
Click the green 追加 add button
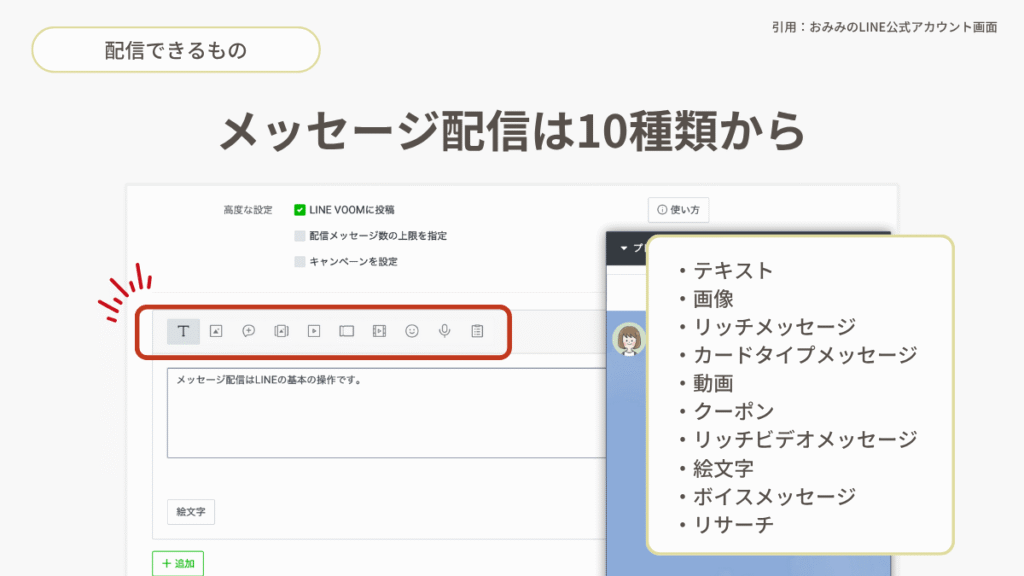click(x=178, y=563)
